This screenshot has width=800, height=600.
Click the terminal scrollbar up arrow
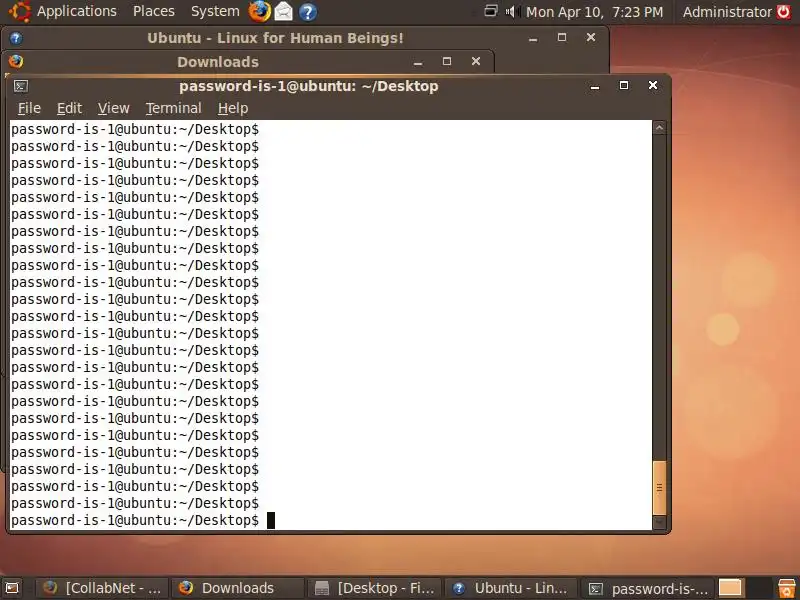[x=659, y=128]
